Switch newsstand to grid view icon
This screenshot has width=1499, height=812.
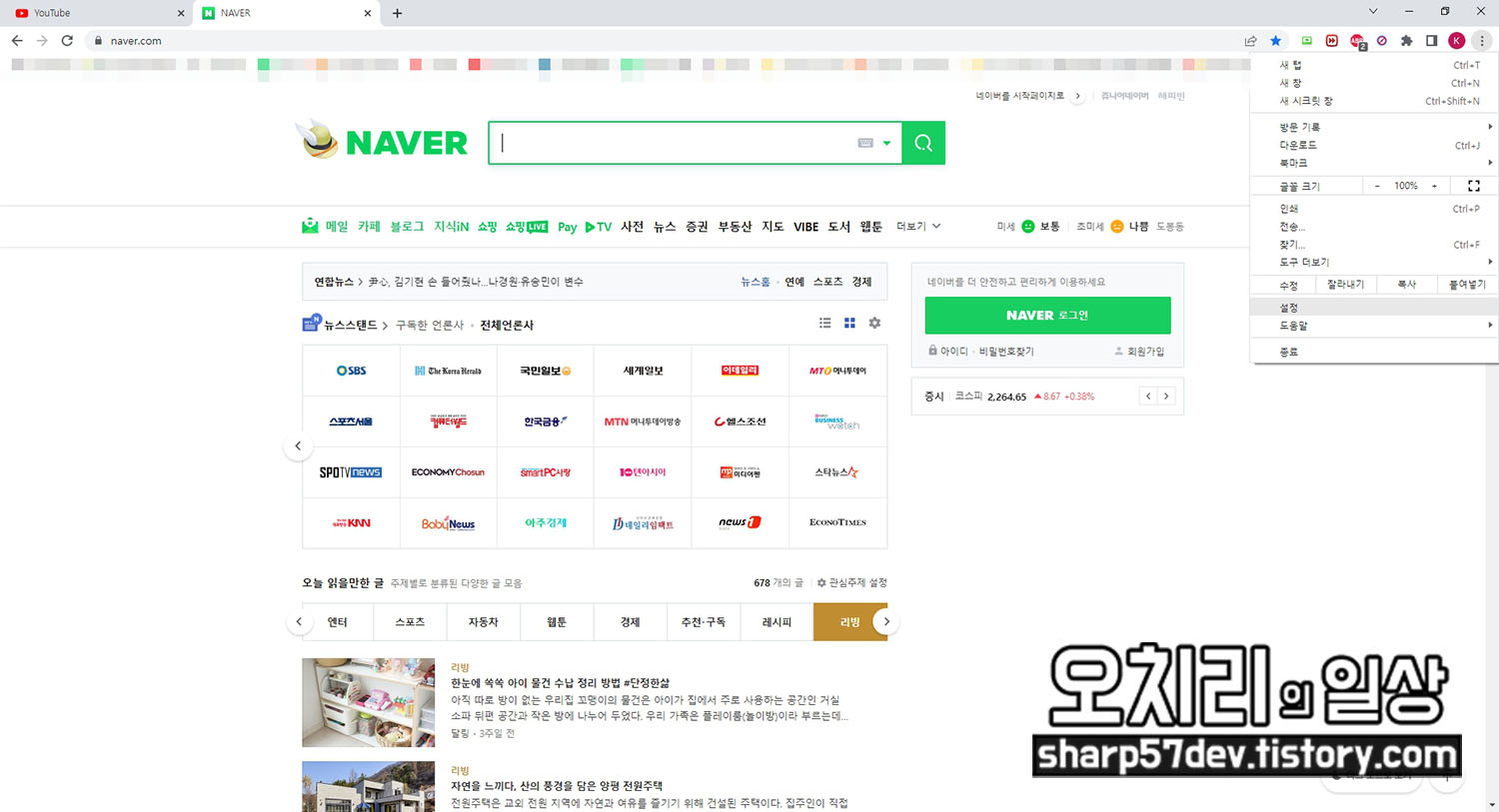(849, 323)
